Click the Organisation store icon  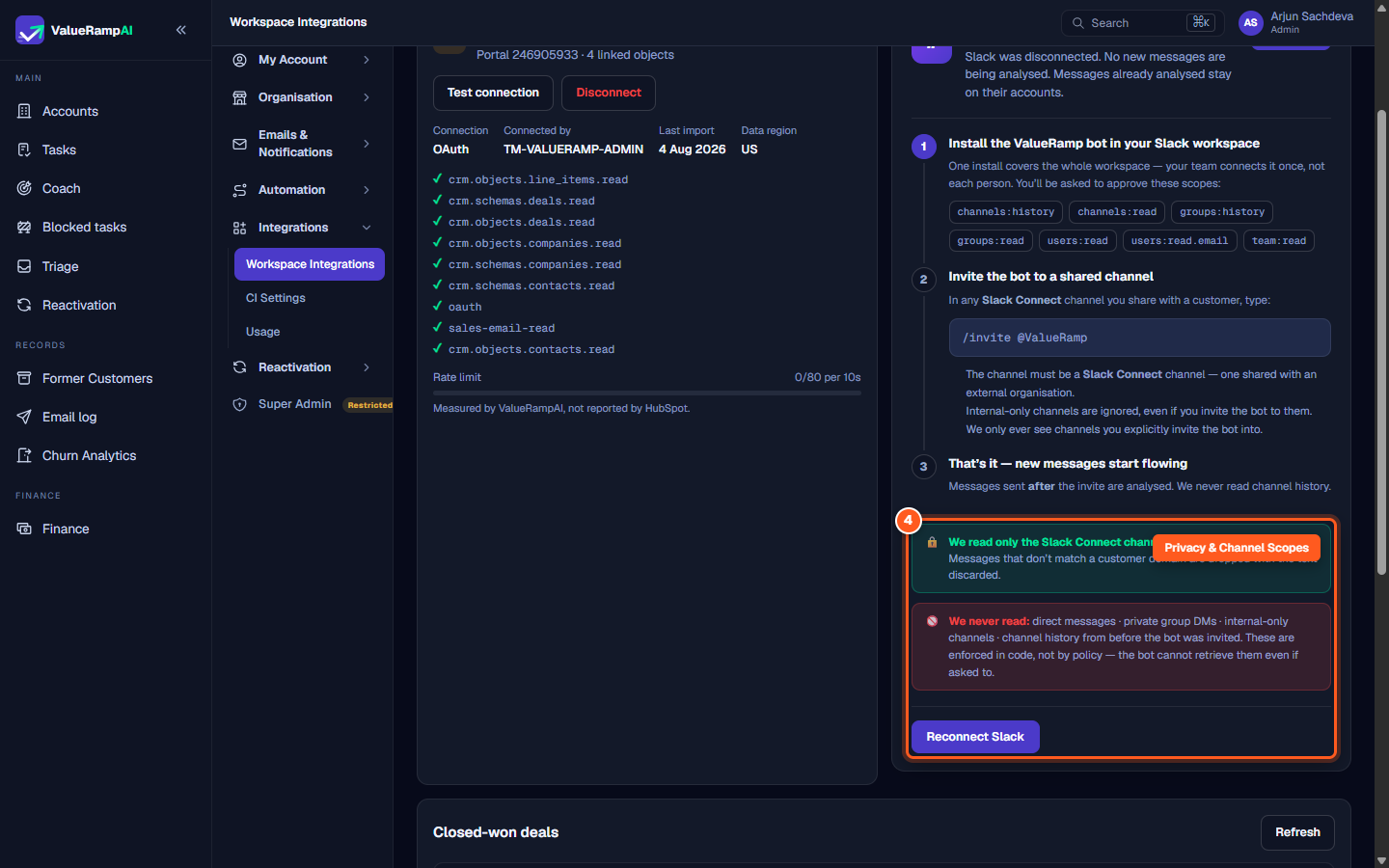coord(239,97)
